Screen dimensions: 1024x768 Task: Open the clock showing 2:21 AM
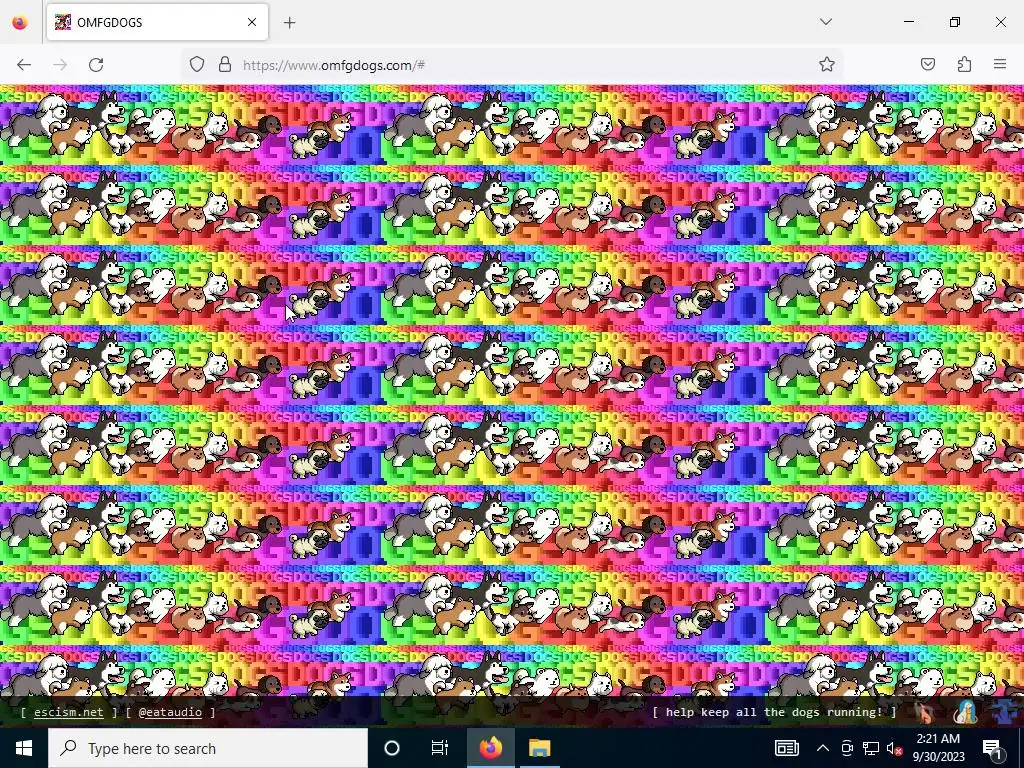click(938, 748)
